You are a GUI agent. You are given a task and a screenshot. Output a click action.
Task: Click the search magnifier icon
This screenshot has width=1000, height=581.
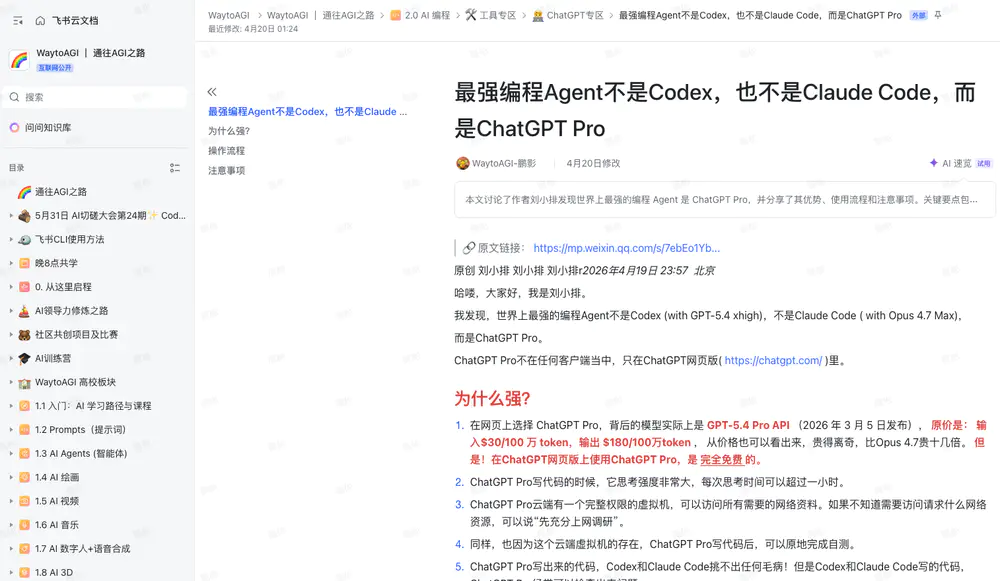pos(15,97)
